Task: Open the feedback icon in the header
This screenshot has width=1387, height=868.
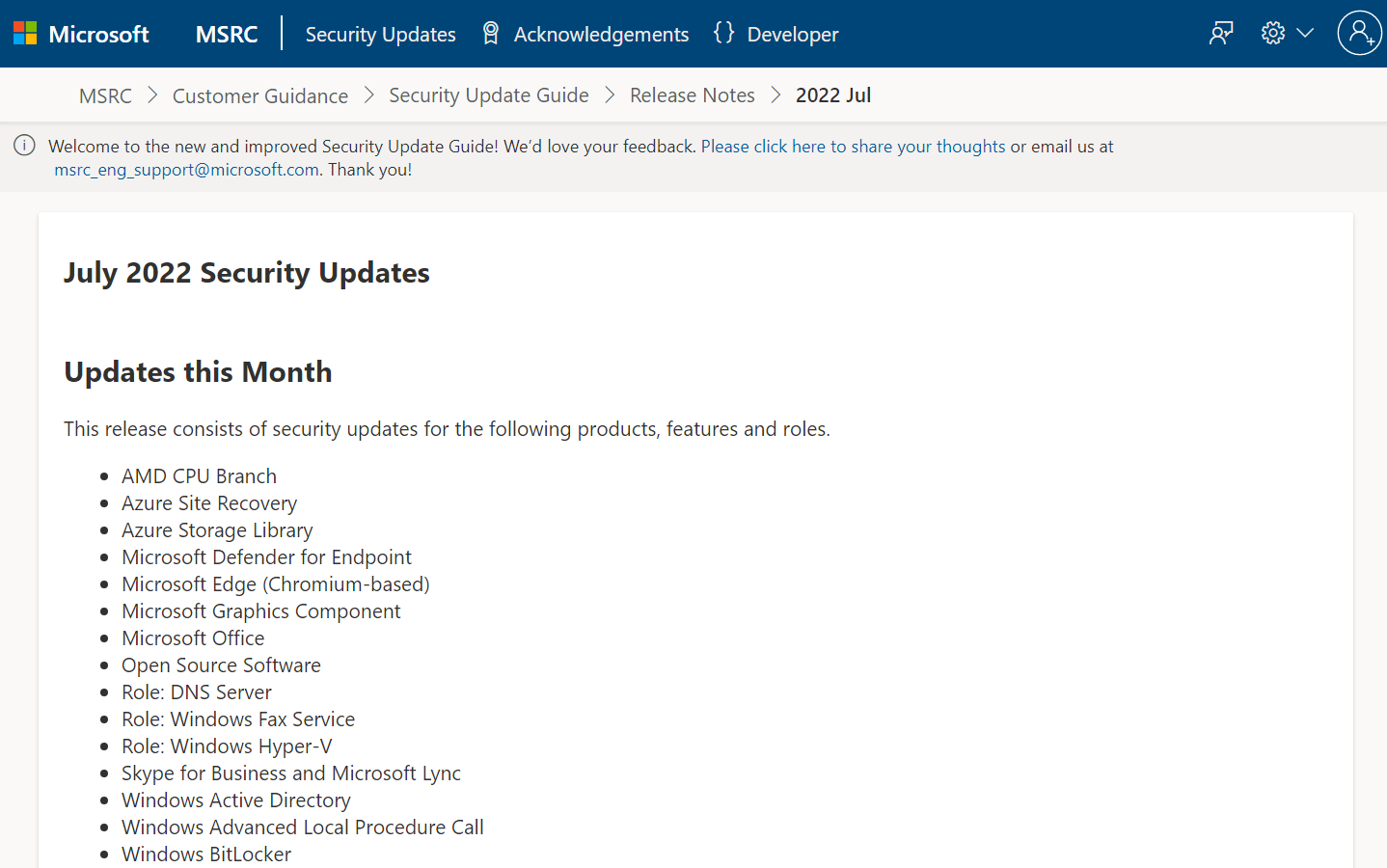Action: (1221, 34)
